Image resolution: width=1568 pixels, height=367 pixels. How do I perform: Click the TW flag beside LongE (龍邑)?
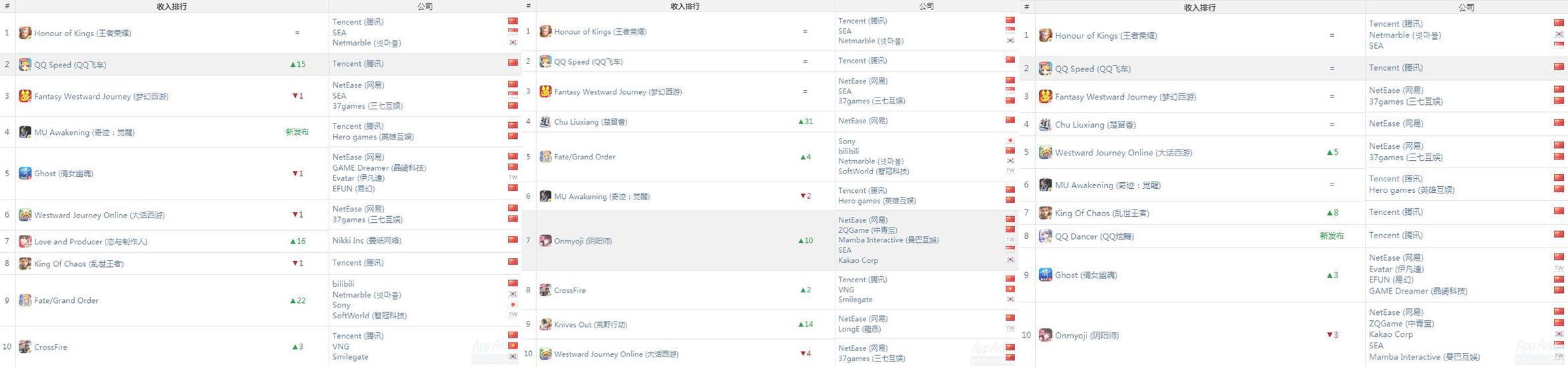1010,329
